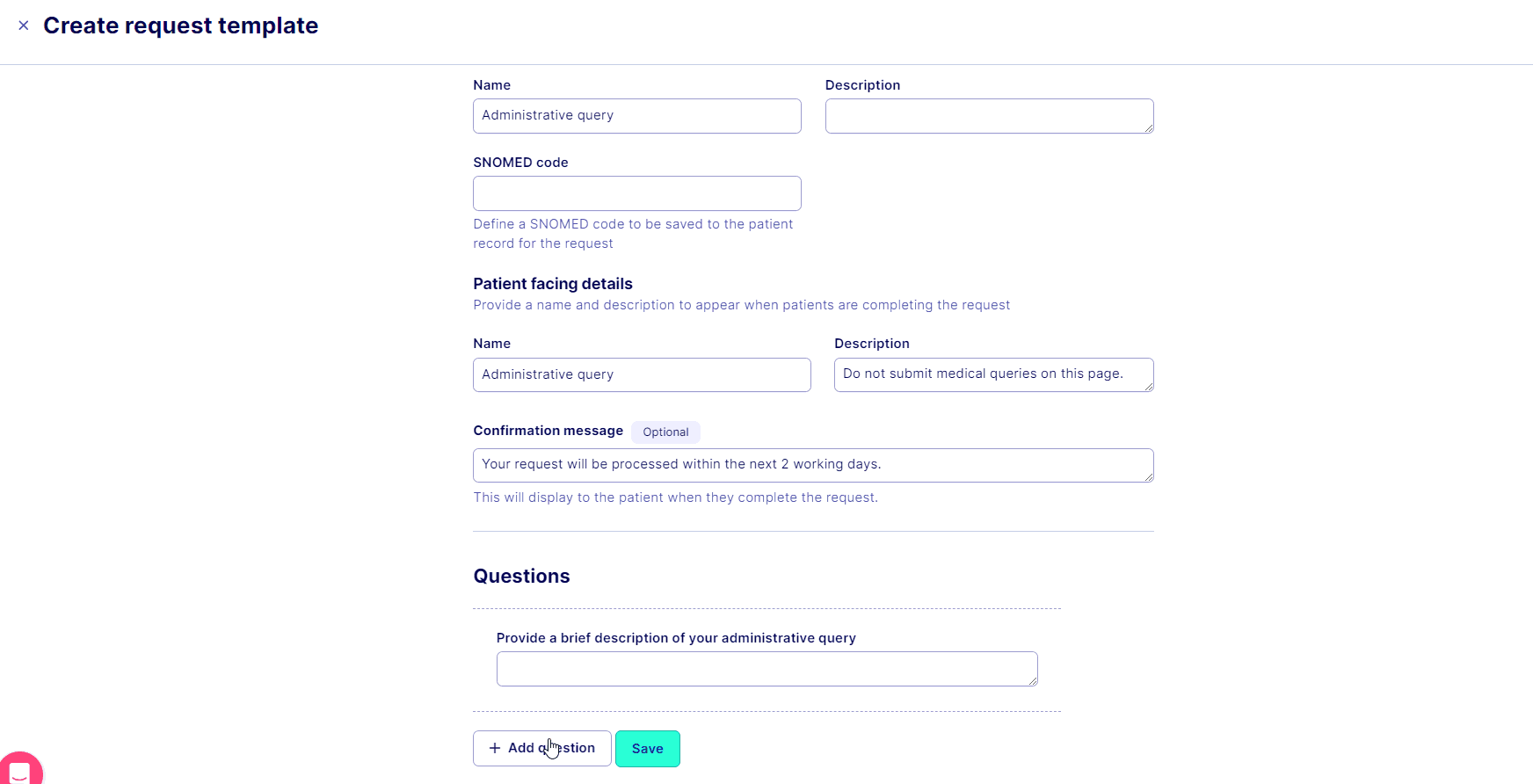Click the Questions section heading

coord(521,577)
